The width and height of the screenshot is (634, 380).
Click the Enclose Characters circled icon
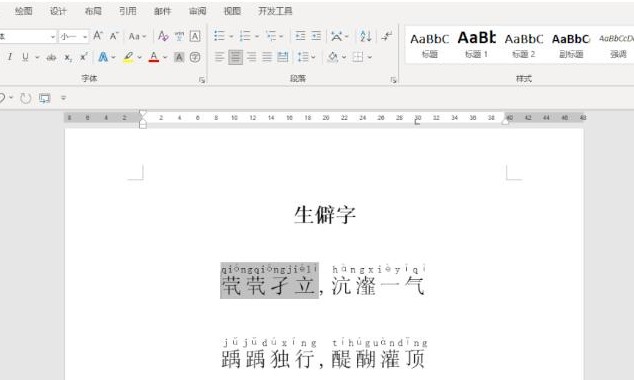[x=195, y=57]
